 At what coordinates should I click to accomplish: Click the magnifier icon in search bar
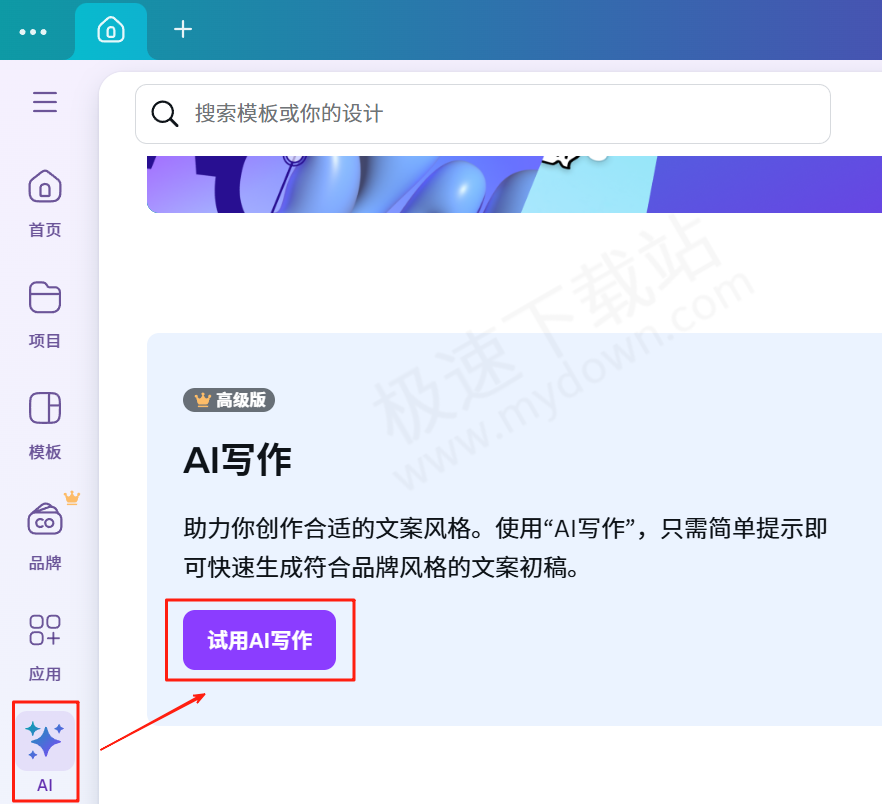(x=165, y=114)
